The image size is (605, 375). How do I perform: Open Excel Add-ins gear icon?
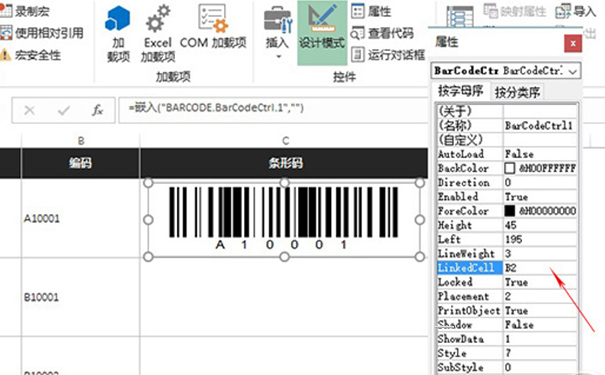(157, 18)
